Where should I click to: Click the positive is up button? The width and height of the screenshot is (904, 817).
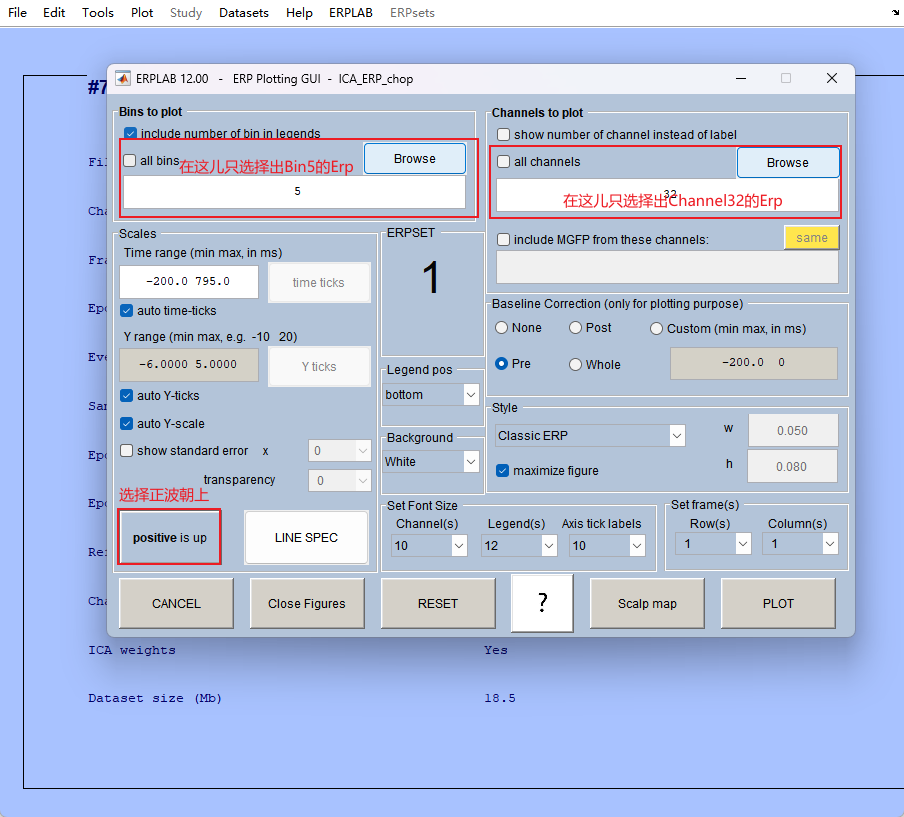point(169,537)
